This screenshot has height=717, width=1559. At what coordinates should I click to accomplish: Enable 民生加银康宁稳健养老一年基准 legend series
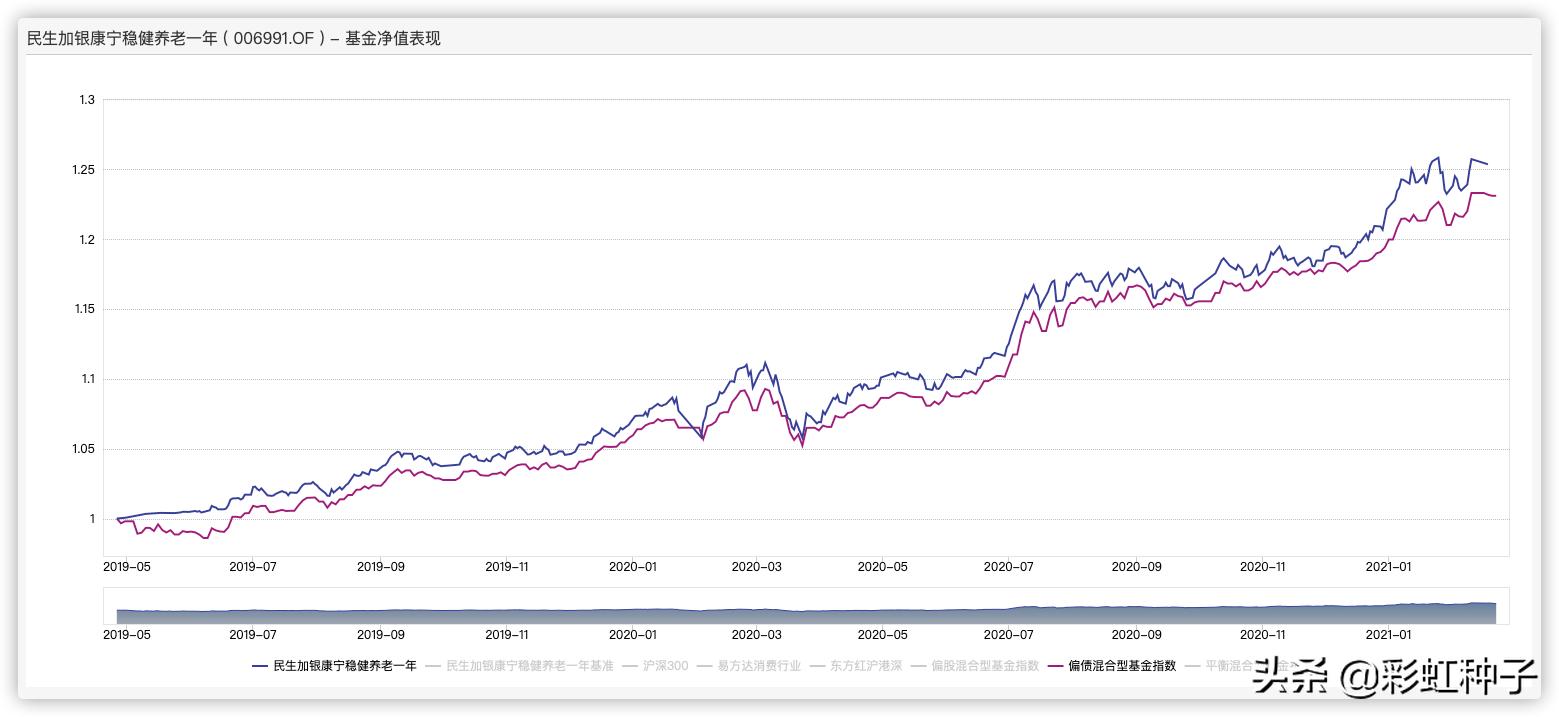519,665
